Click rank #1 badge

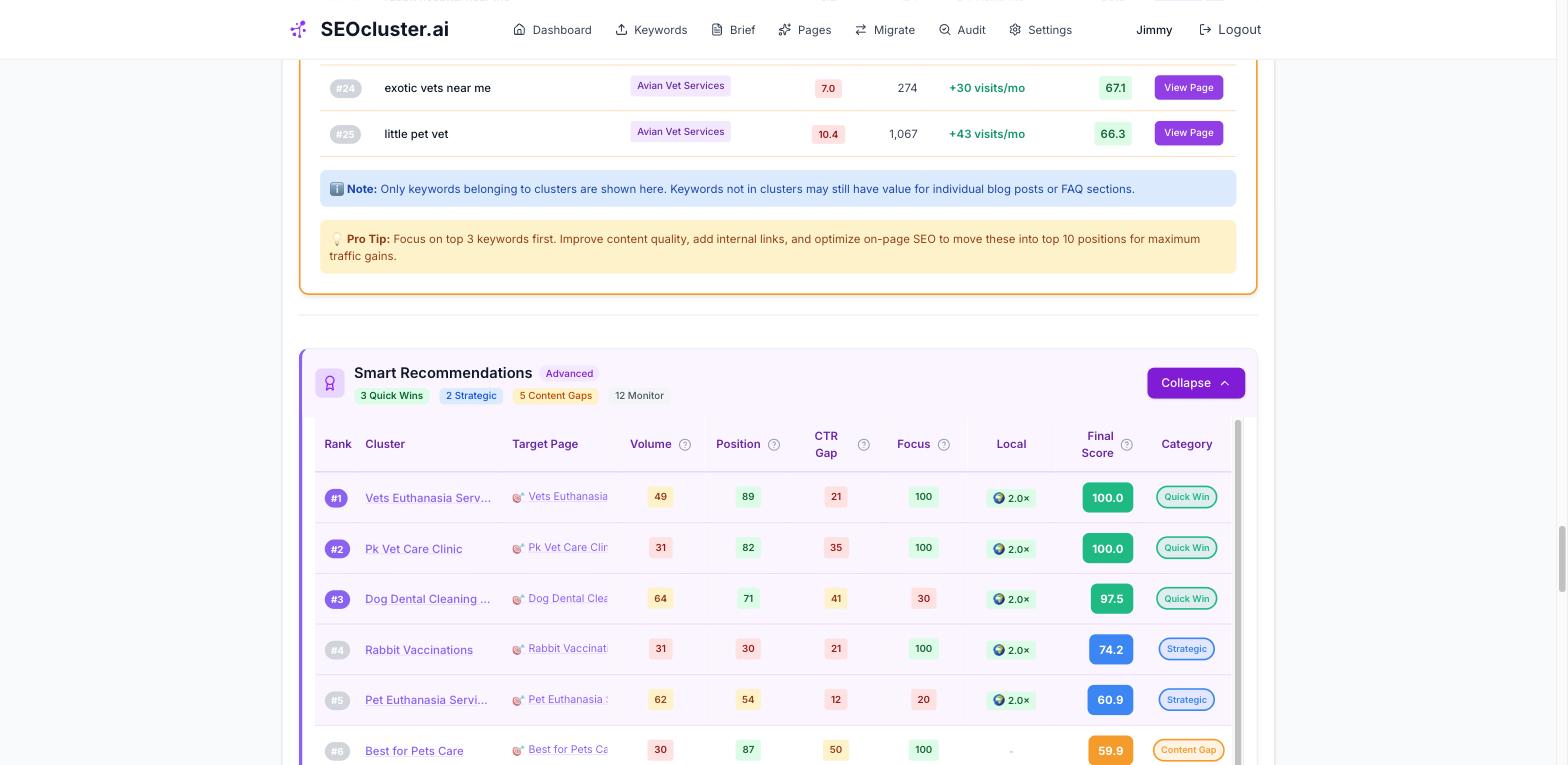[336, 498]
